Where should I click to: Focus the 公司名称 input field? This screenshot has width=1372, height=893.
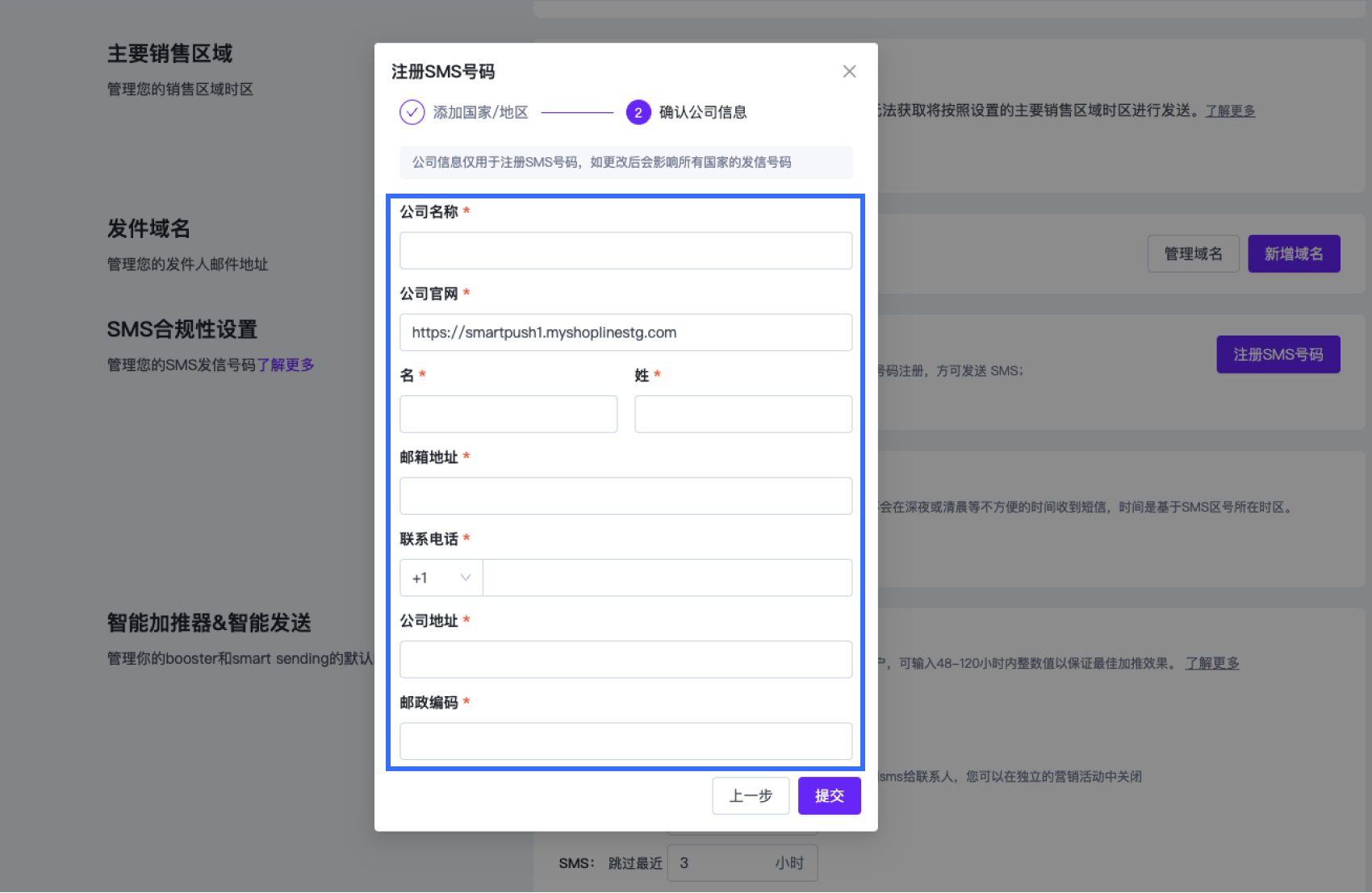625,251
